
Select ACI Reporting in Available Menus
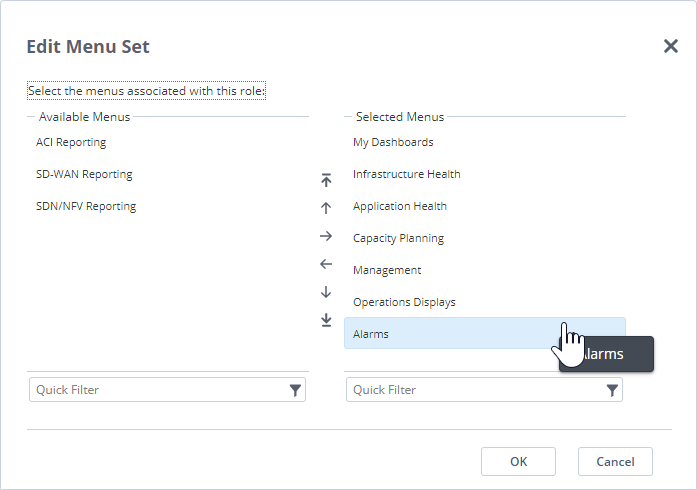(x=71, y=142)
